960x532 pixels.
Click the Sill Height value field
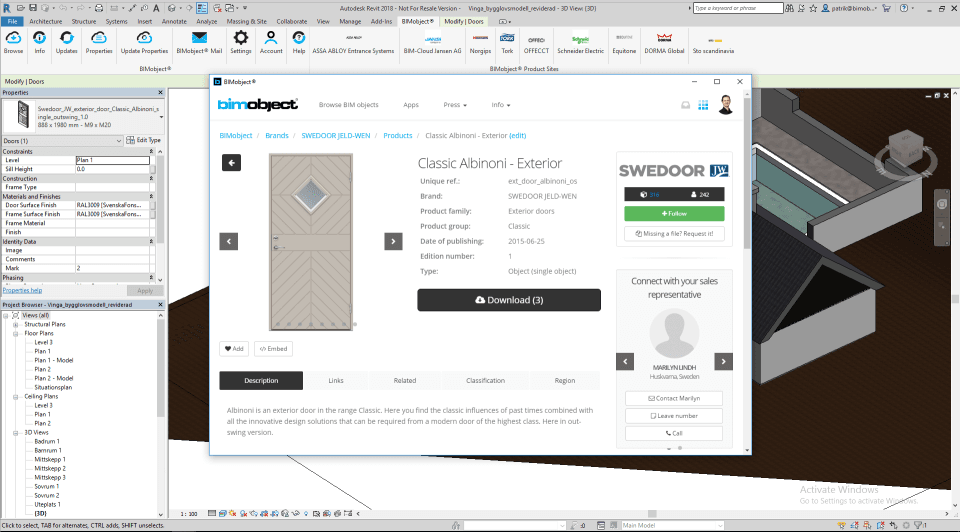coord(113,170)
